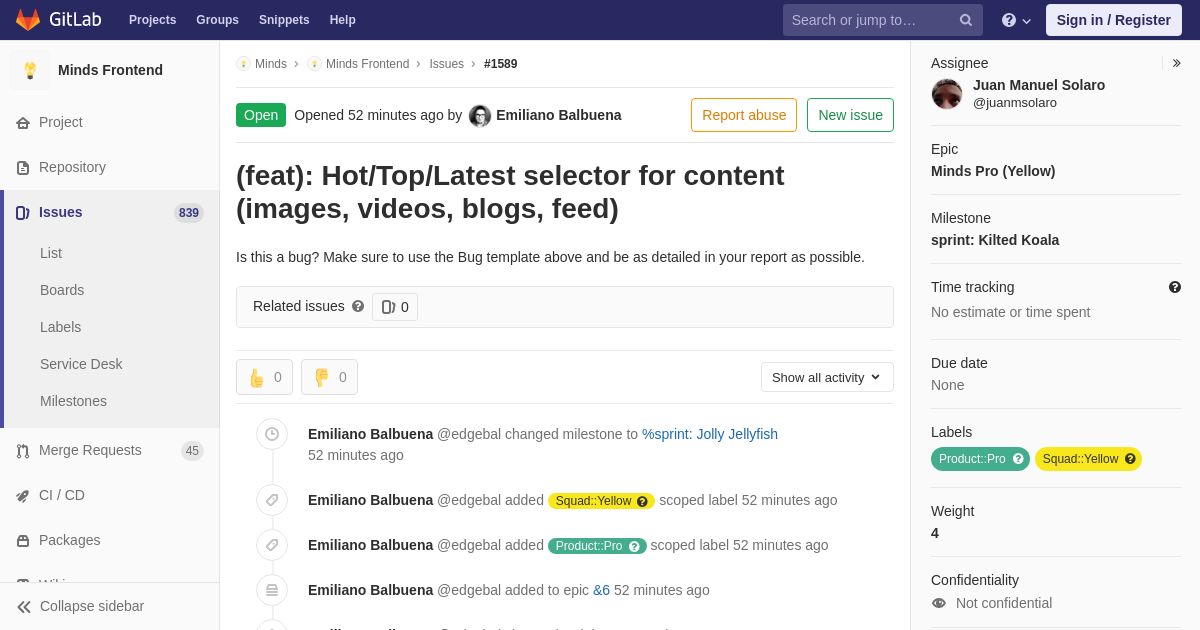The height and width of the screenshot is (630, 1200).
Task: Click the Minds Frontend breadcrumb link
Action: tap(367, 64)
